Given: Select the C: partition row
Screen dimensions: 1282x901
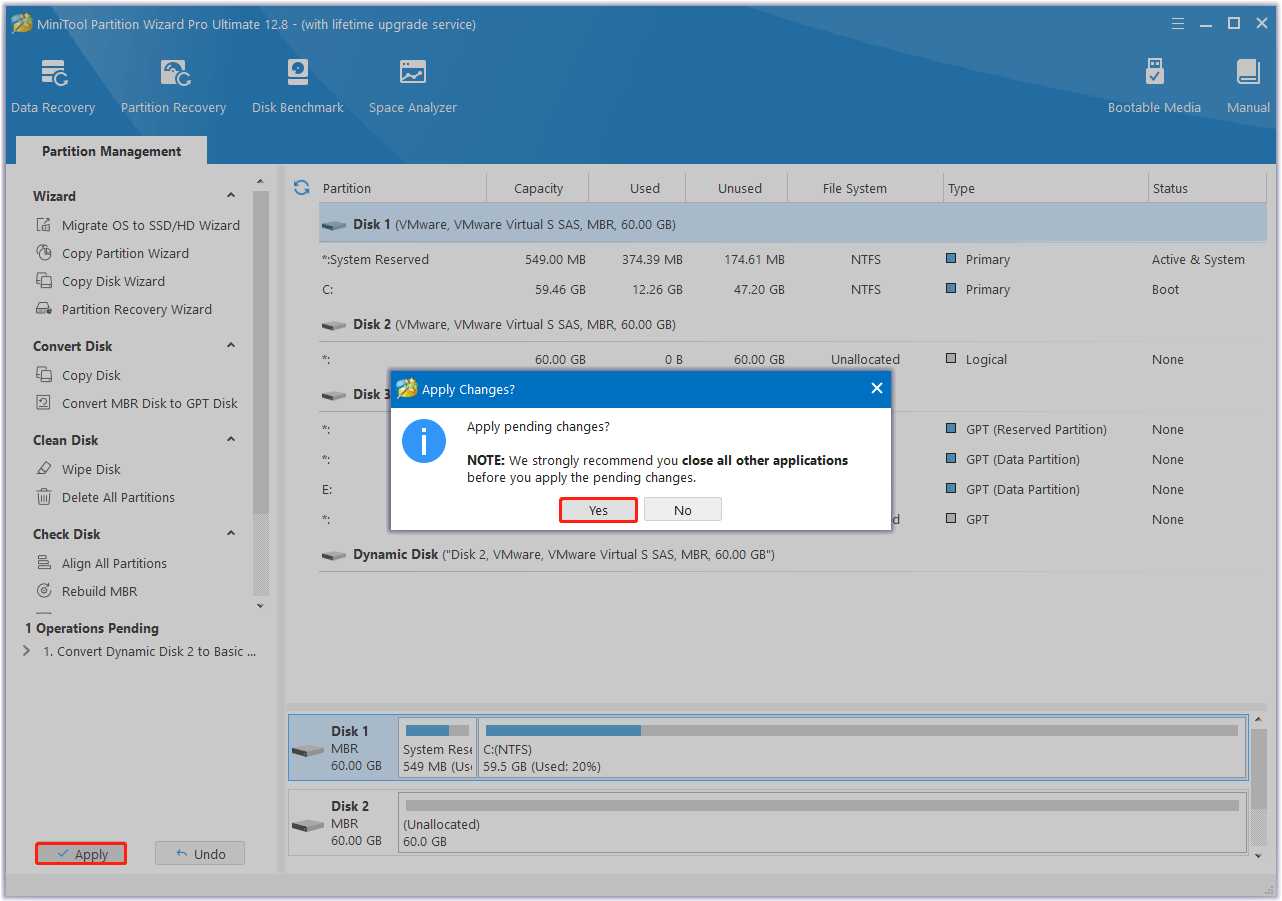Looking at the screenshot, I should [793, 289].
